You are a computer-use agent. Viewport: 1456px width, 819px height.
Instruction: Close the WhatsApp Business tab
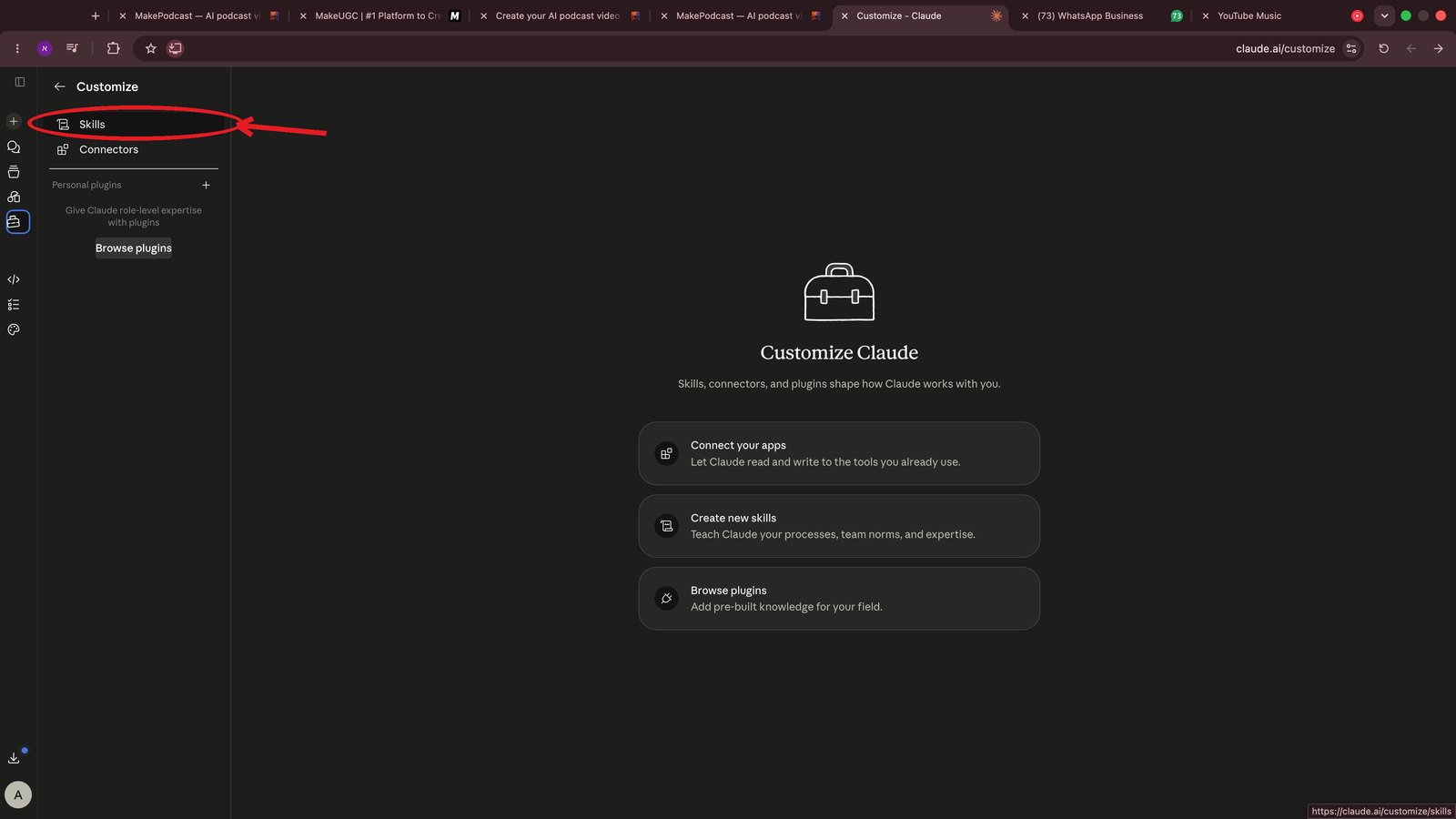[x=1026, y=15]
